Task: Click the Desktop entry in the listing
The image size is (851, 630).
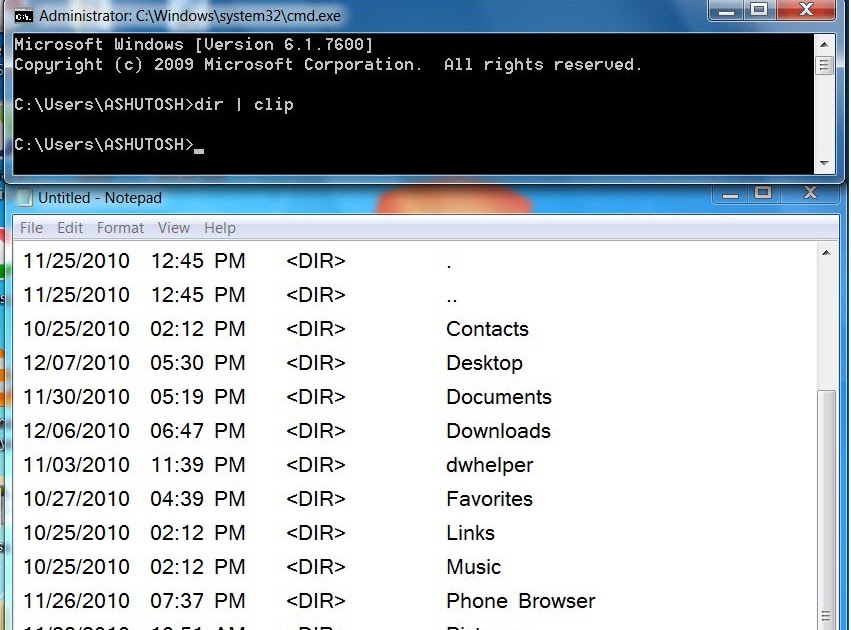Action: click(484, 363)
